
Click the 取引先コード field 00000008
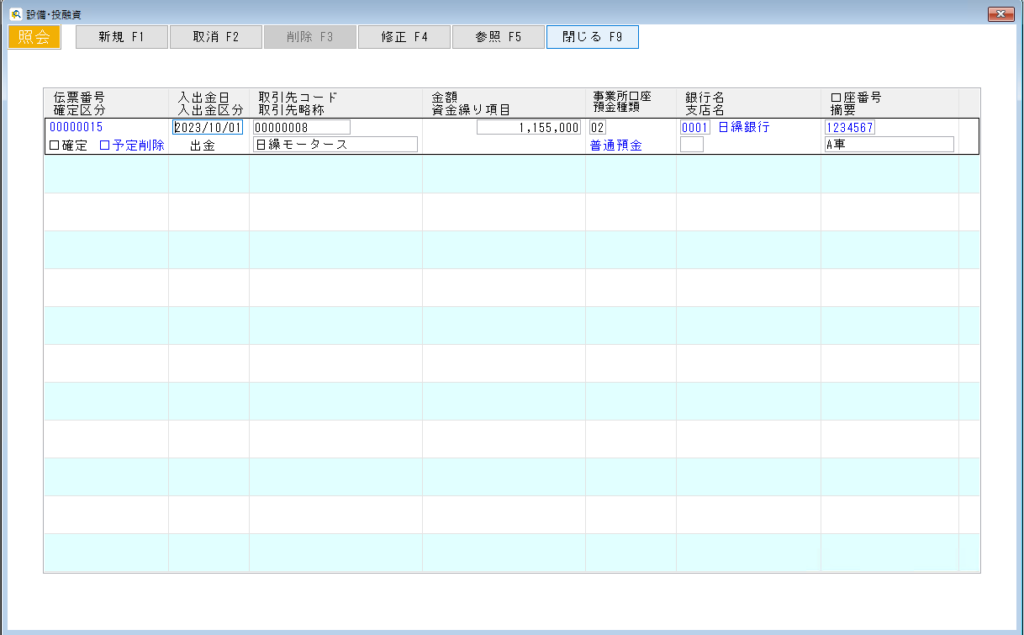(x=301, y=127)
